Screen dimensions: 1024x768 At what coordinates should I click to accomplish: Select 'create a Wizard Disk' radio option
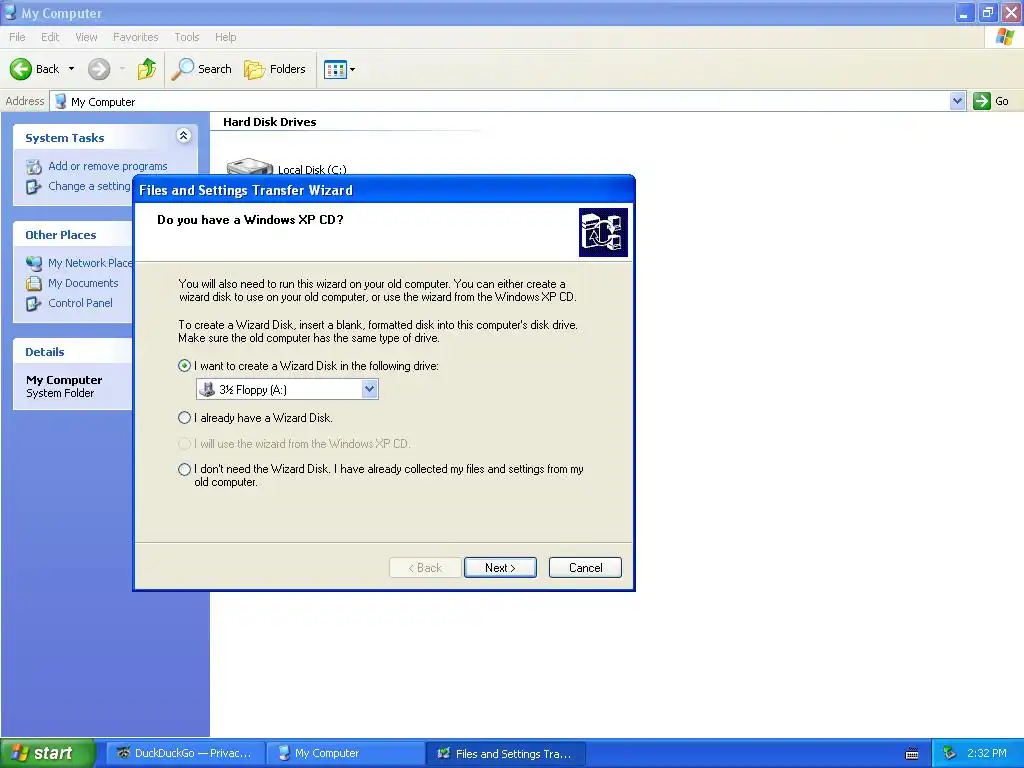coord(184,366)
